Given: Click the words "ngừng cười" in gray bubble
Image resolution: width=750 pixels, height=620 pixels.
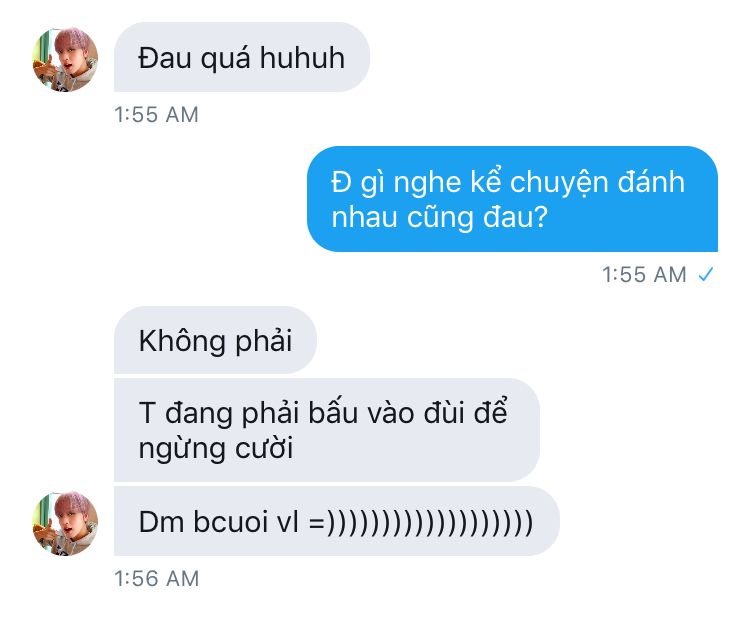Looking at the screenshot, I should [x=216, y=450].
